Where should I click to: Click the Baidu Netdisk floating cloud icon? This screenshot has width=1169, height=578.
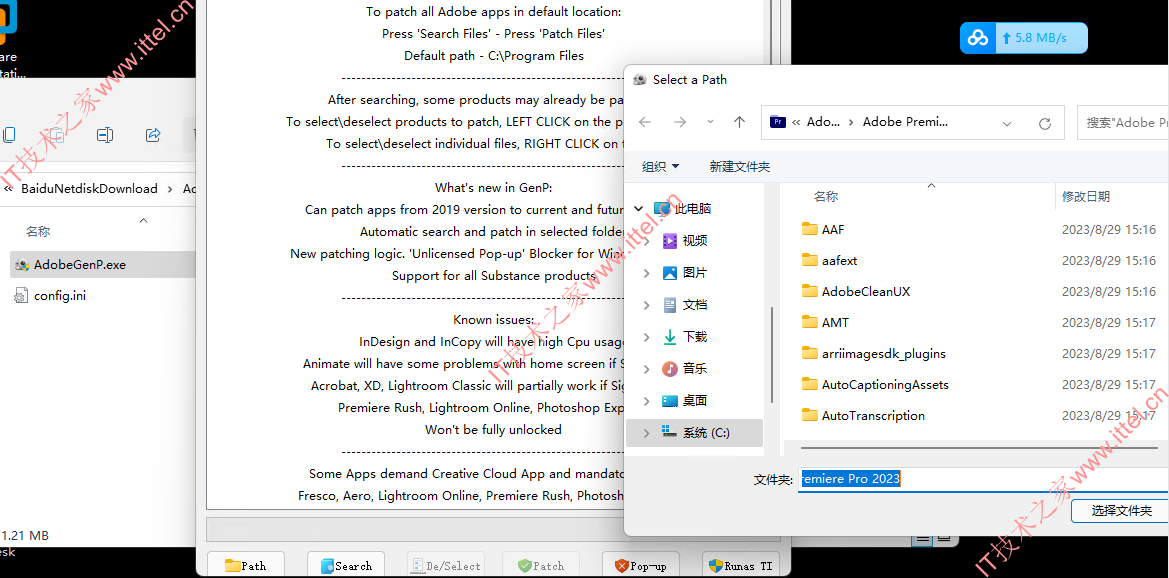point(977,37)
